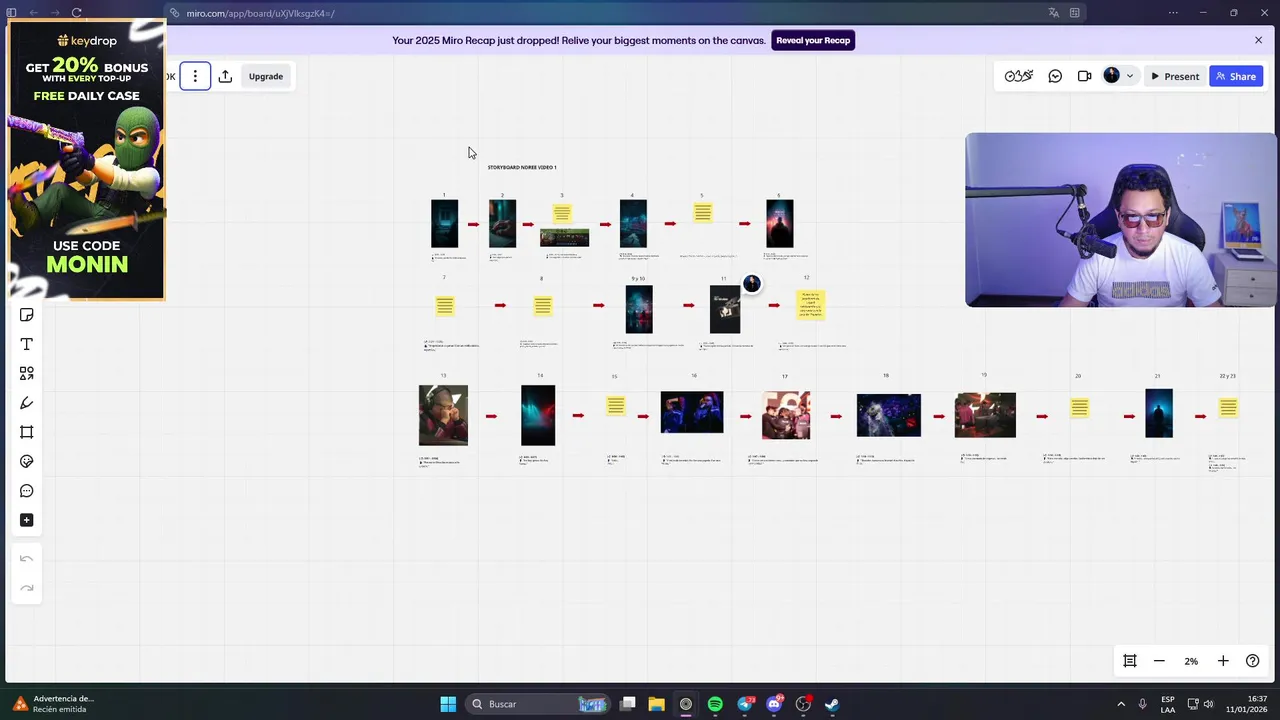Click the Upgrade button
Image resolution: width=1280 pixels, height=720 pixels.
pyautogui.click(x=266, y=76)
